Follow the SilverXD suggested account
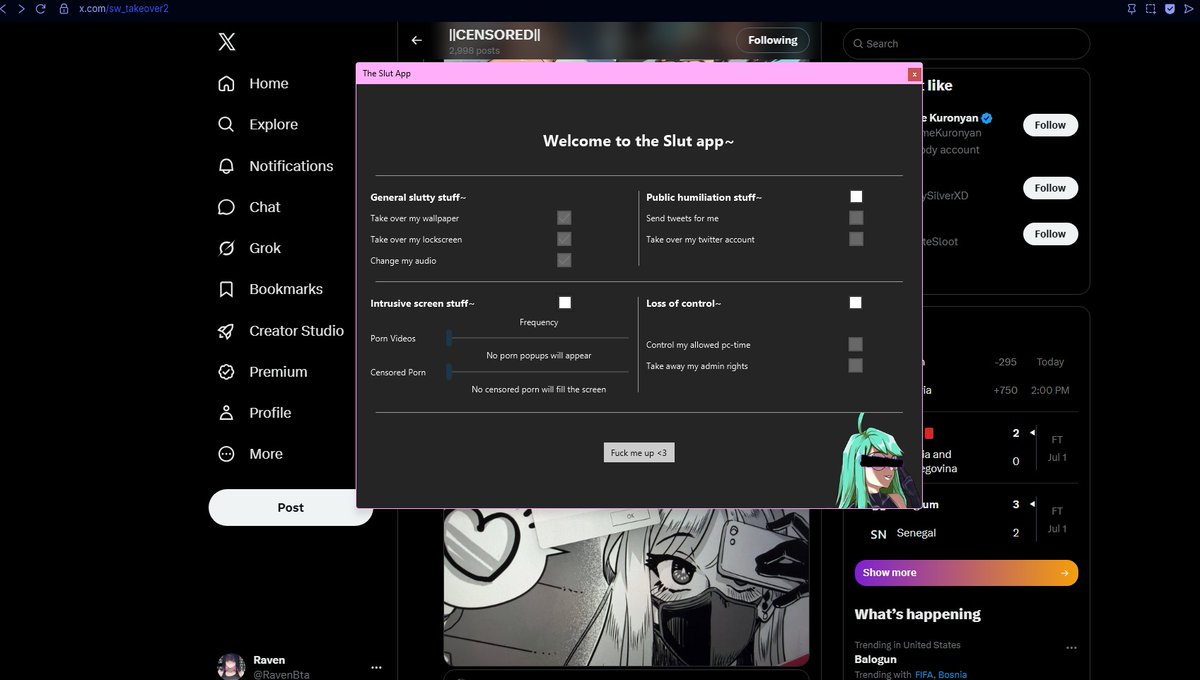The image size is (1200, 680). point(1050,188)
